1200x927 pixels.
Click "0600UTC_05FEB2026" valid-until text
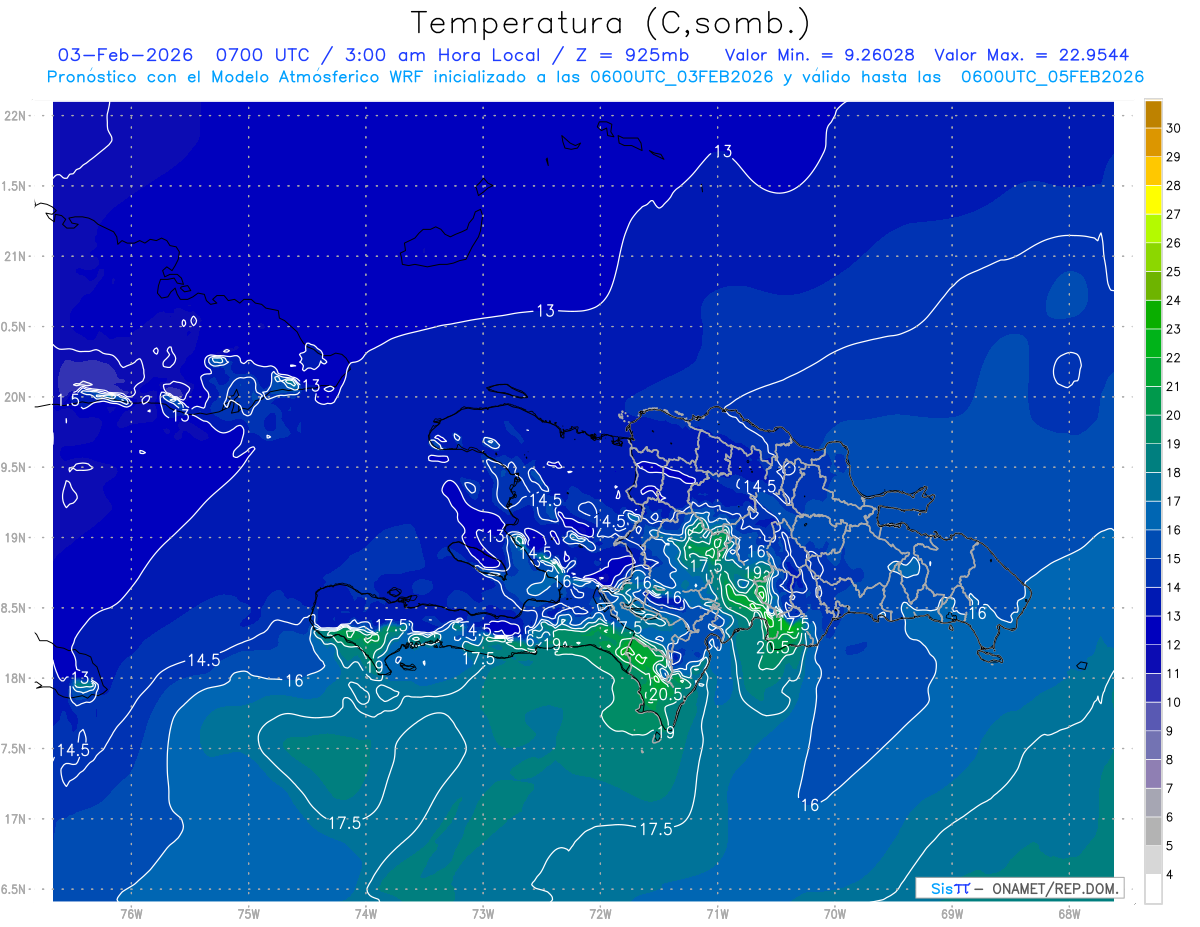pos(1052,77)
